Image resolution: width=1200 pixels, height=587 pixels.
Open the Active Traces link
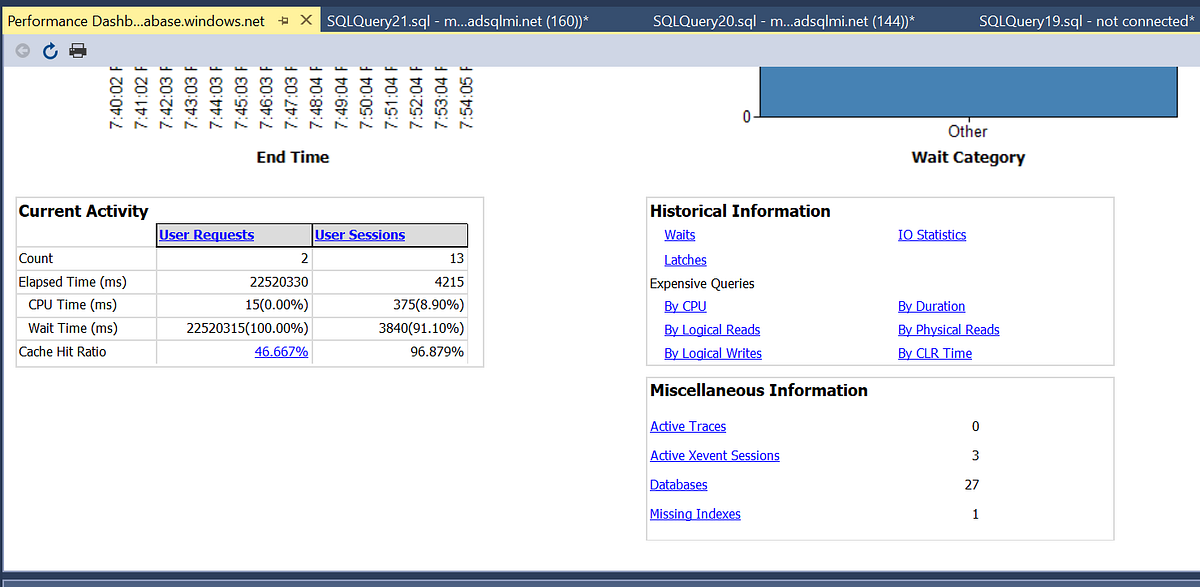tap(688, 426)
